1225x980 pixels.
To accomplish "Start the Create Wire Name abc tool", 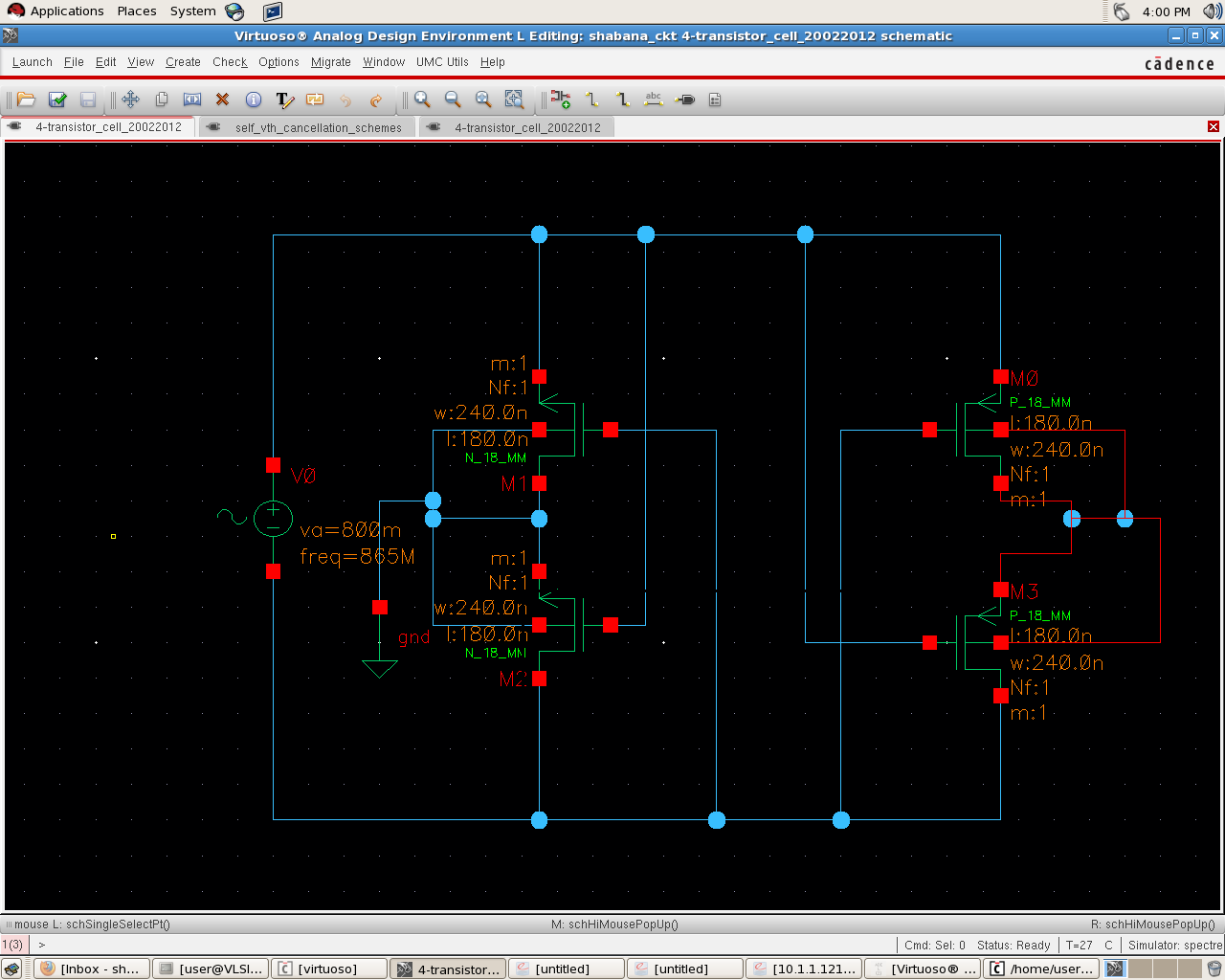I will 655,100.
